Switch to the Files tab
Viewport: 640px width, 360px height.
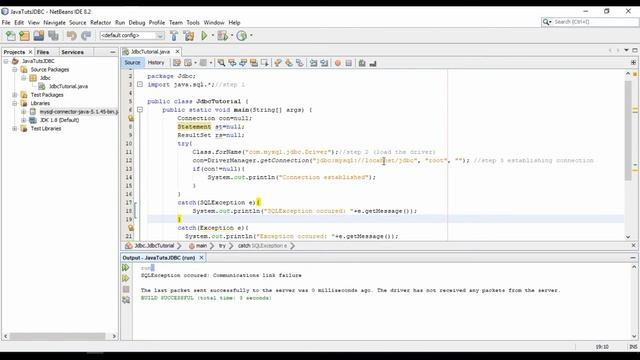pos(43,52)
